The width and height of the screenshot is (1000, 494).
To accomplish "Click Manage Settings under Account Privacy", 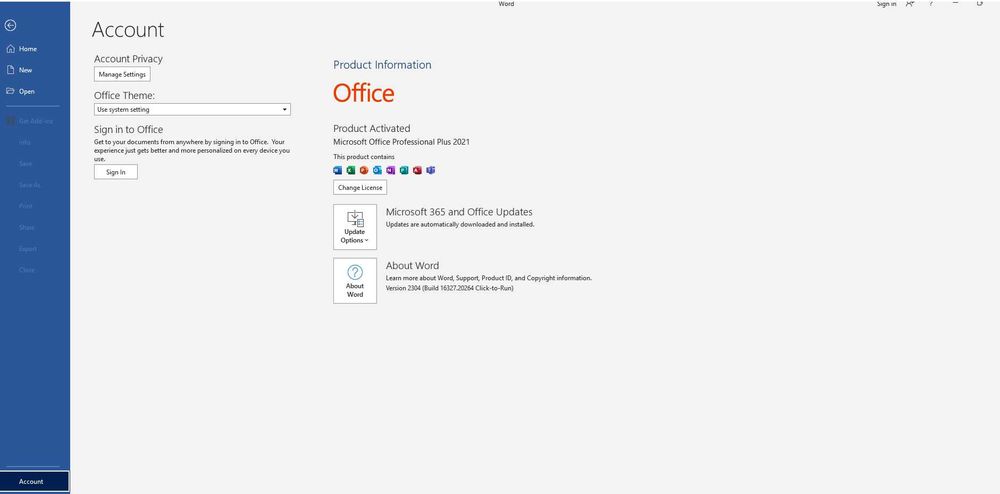I will click(122, 75).
